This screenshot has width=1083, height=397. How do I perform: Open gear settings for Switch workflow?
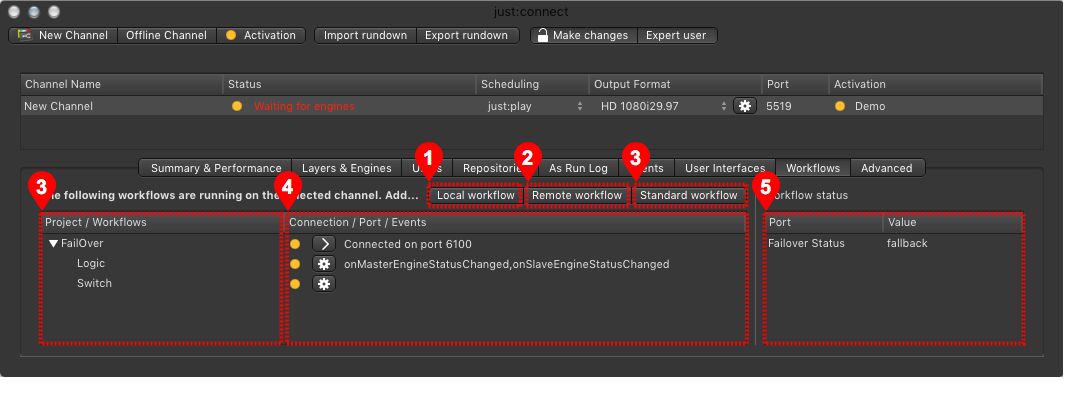coord(324,284)
